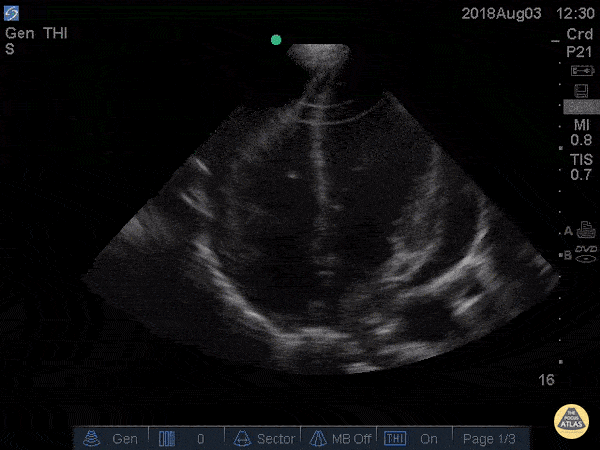Toggle the MB Off softkey
The height and width of the screenshot is (450, 600).
click(339, 439)
